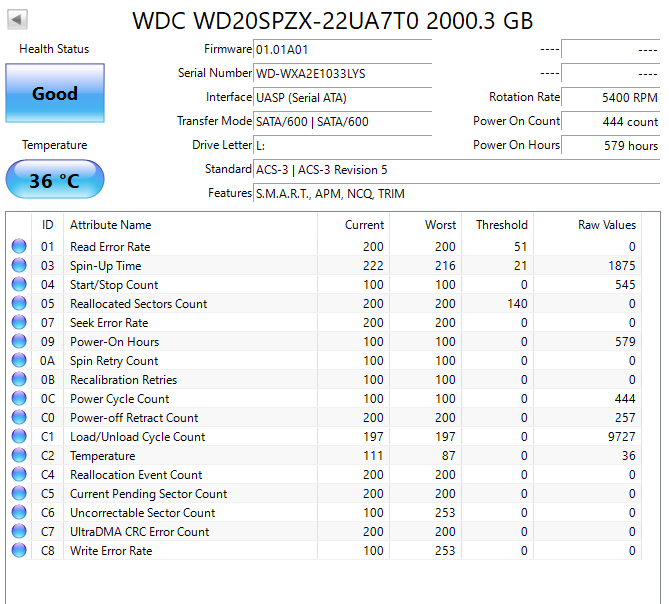669x604 pixels.
Task: Select the Current Pending Sector Count name
Action: coord(148,494)
